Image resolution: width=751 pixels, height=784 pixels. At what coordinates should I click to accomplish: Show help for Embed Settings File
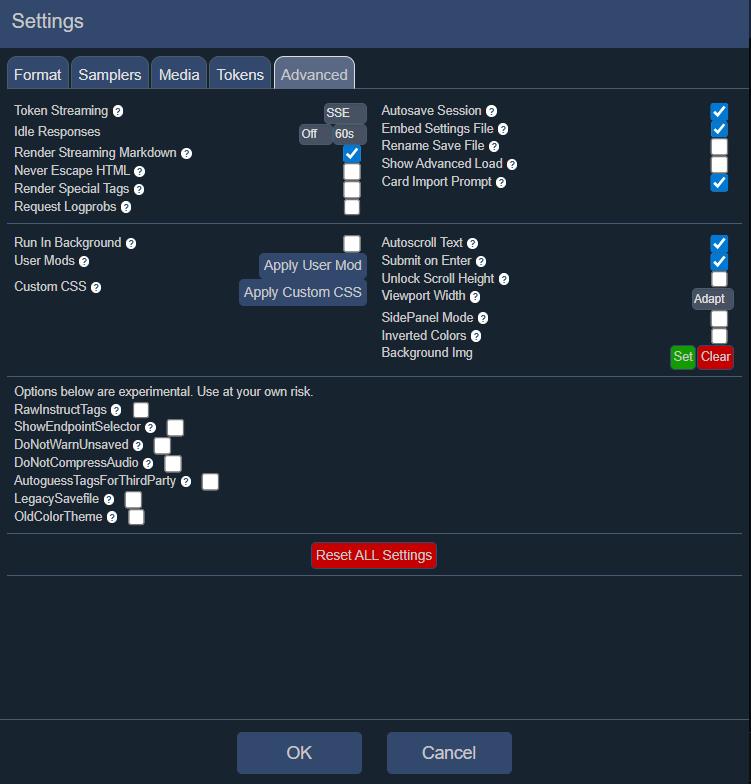click(x=503, y=129)
